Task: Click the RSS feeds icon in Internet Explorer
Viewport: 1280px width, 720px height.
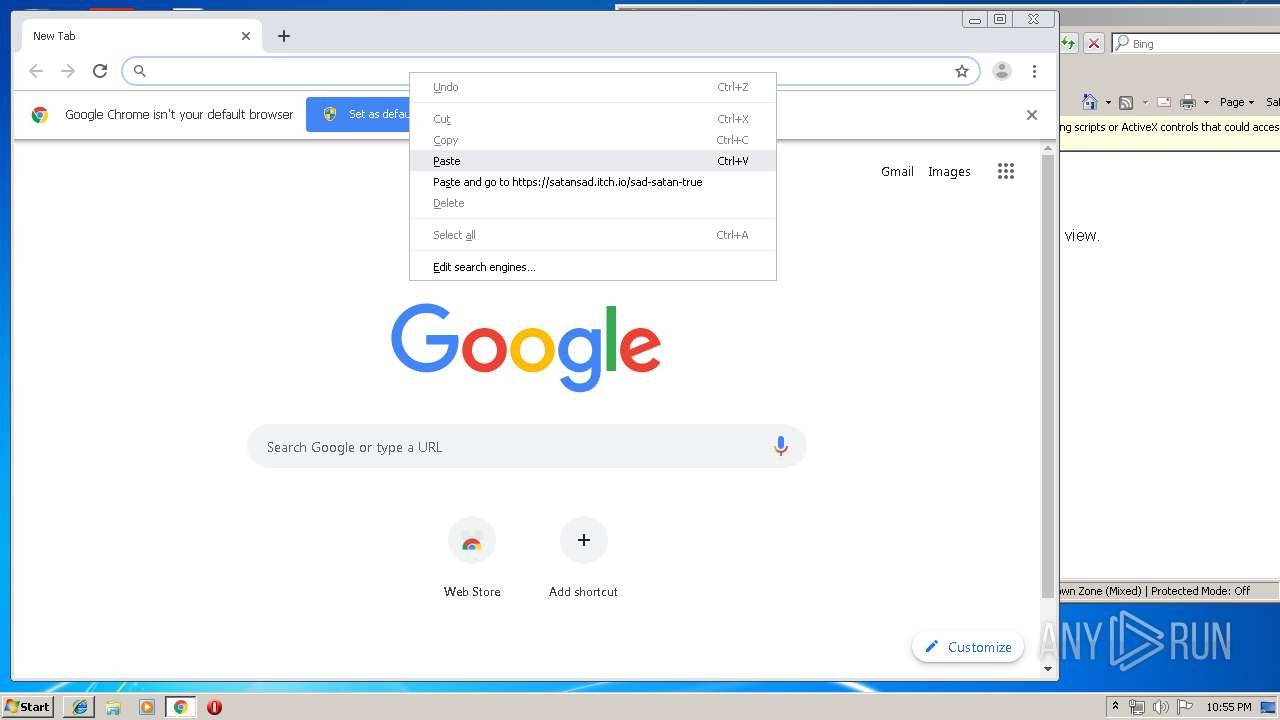Action: pyautogui.click(x=1126, y=102)
